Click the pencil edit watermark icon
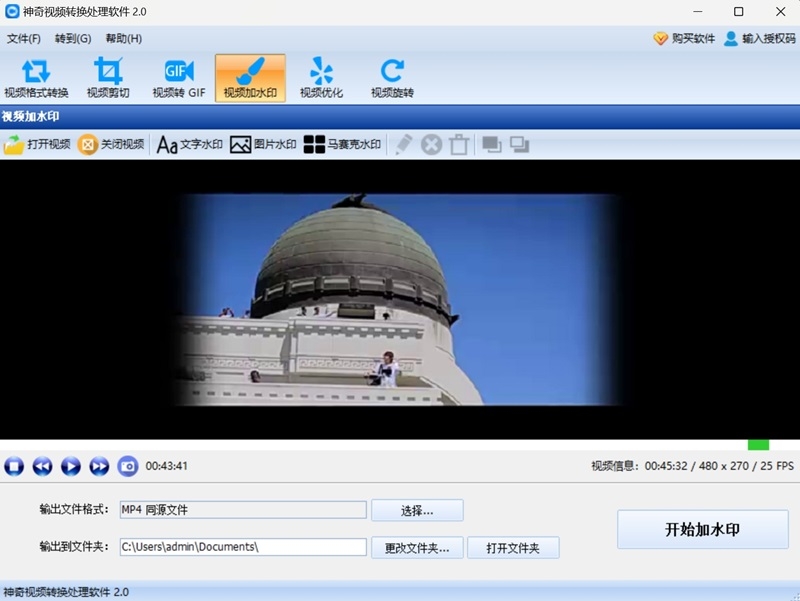Image resolution: width=800 pixels, height=601 pixels. click(x=403, y=144)
